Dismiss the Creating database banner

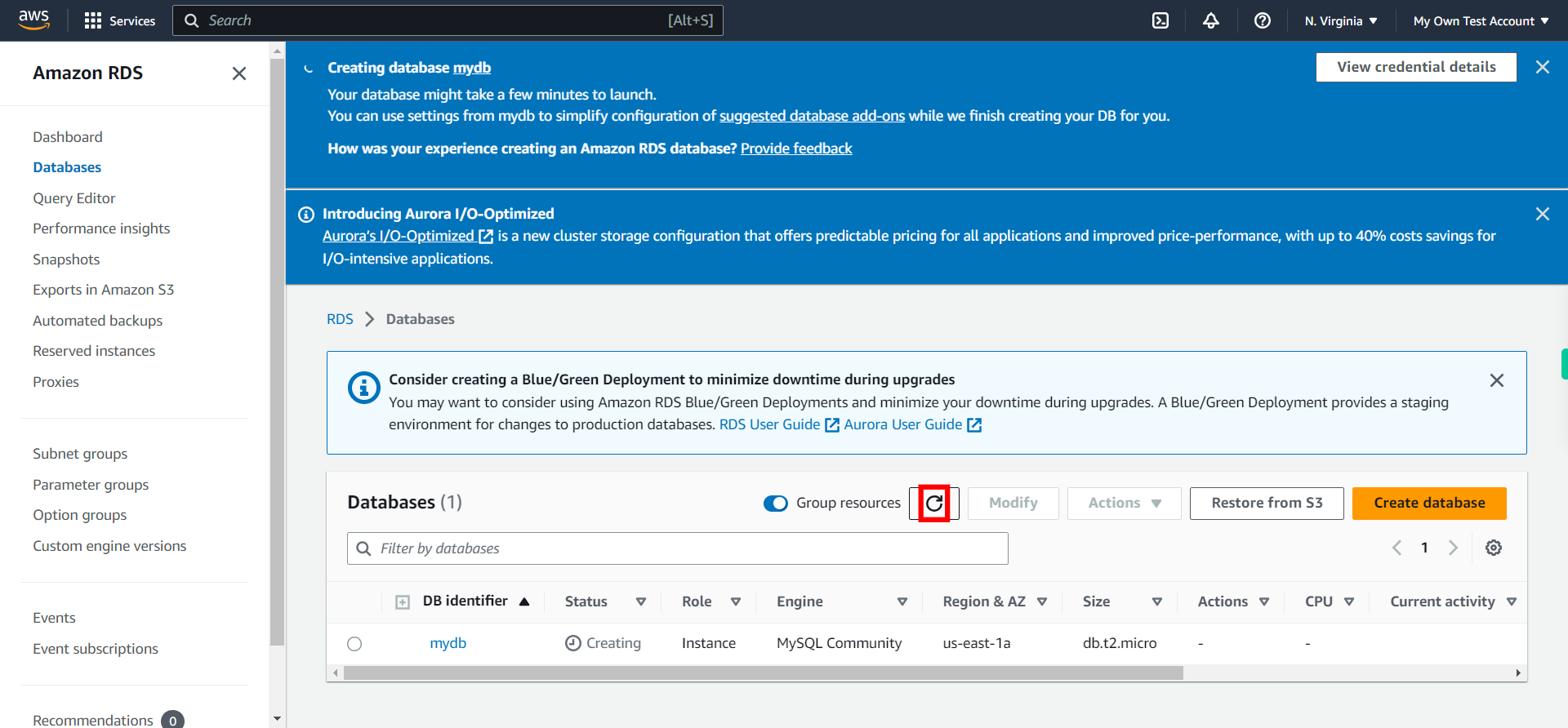tap(1542, 67)
